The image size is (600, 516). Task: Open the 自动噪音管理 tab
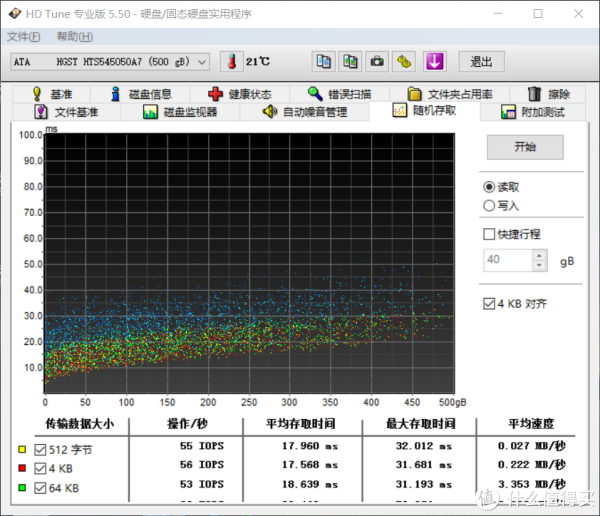[305, 112]
